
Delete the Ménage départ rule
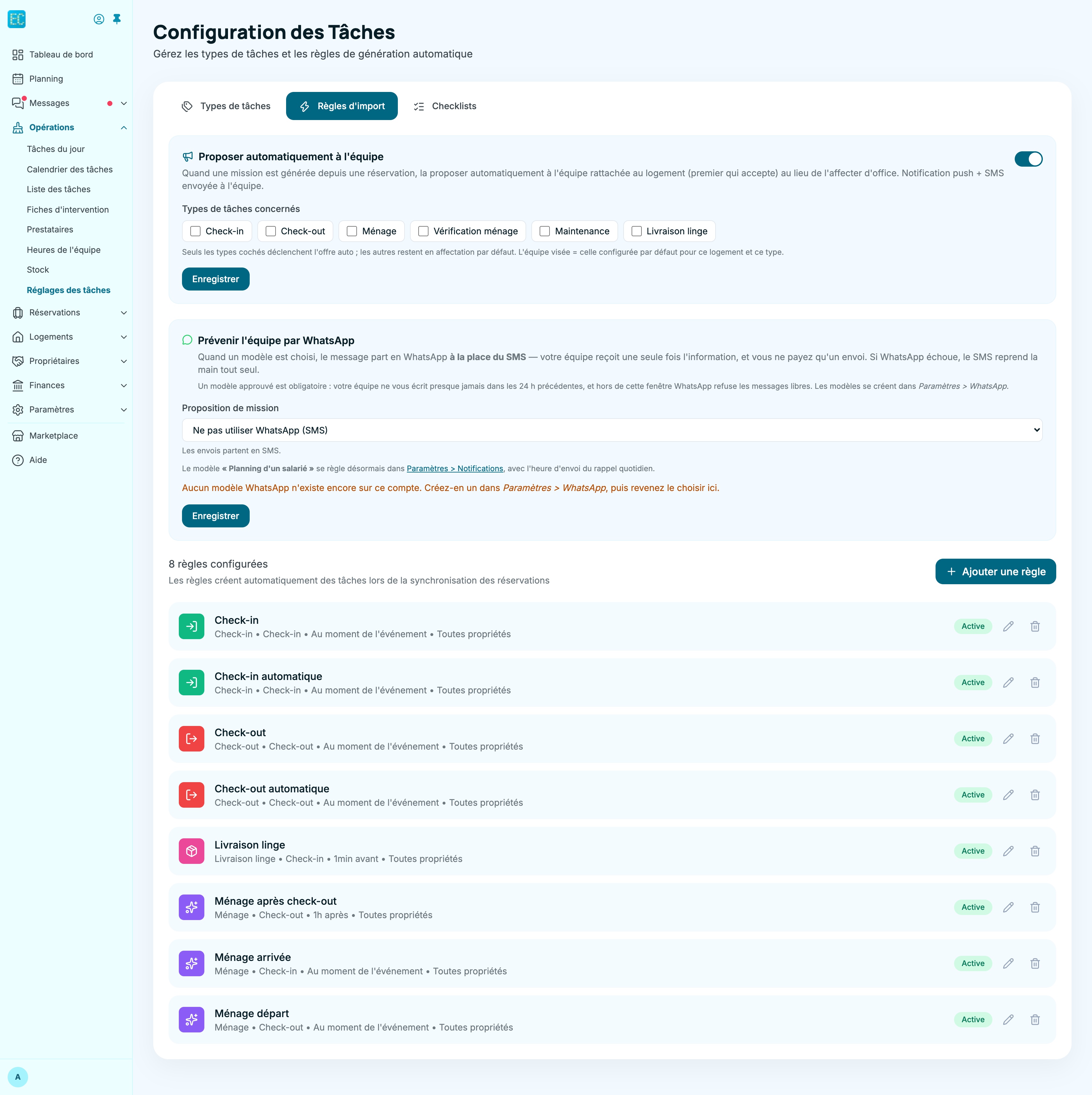[x=1035, y=1019]
